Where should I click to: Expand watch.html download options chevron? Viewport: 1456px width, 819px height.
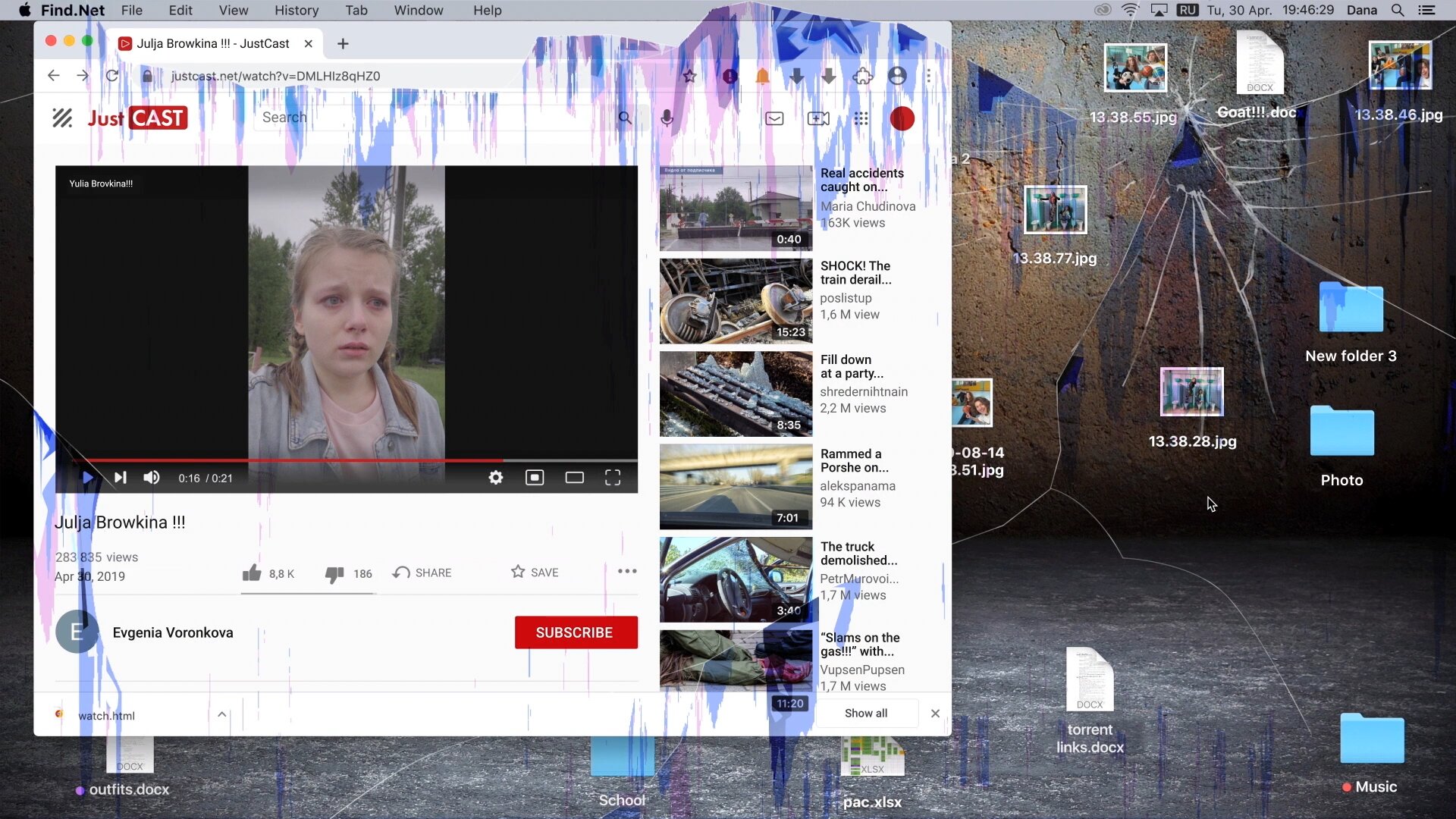(x=222, y=714)
